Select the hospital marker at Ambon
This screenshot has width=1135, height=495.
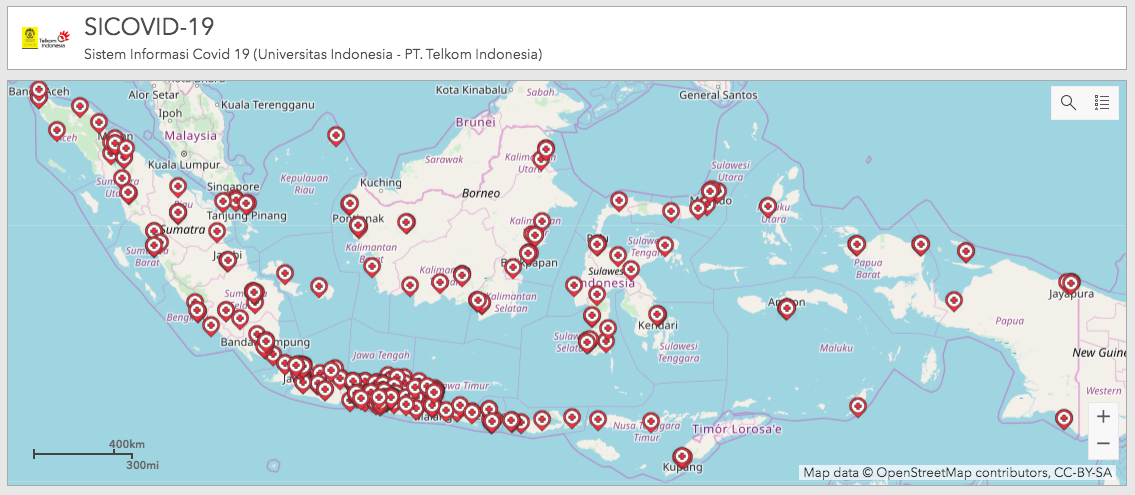[787, 307]
